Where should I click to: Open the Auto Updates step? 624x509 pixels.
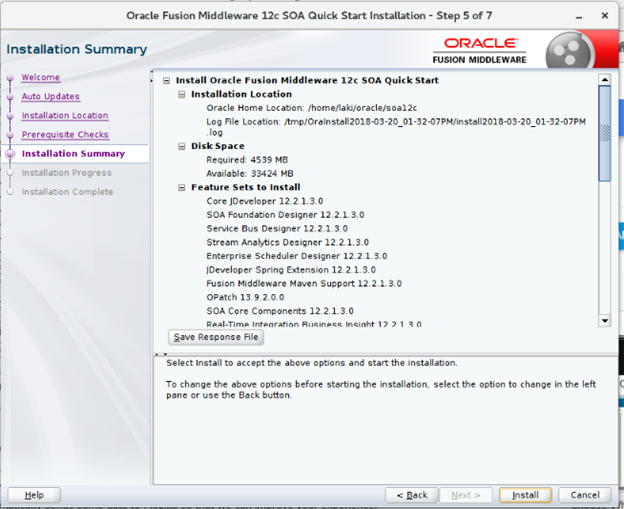(50, 96)
